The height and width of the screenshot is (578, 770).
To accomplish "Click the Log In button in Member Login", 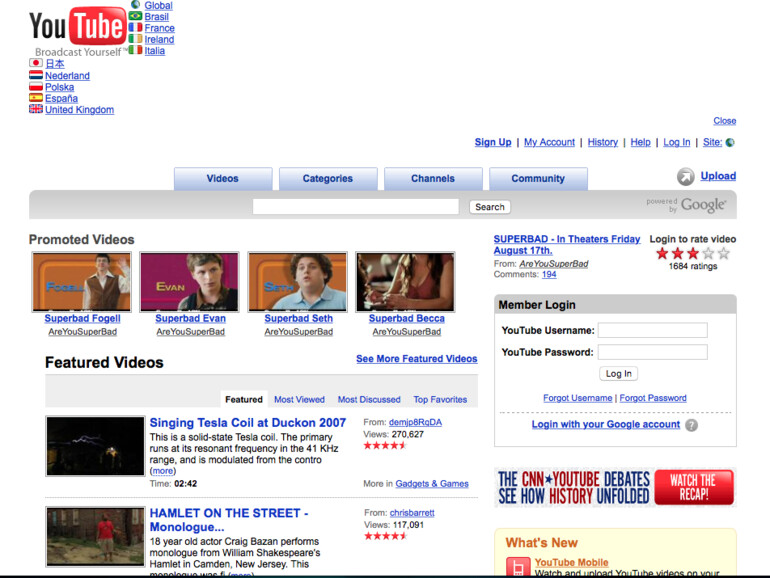I will click(619, 374).
